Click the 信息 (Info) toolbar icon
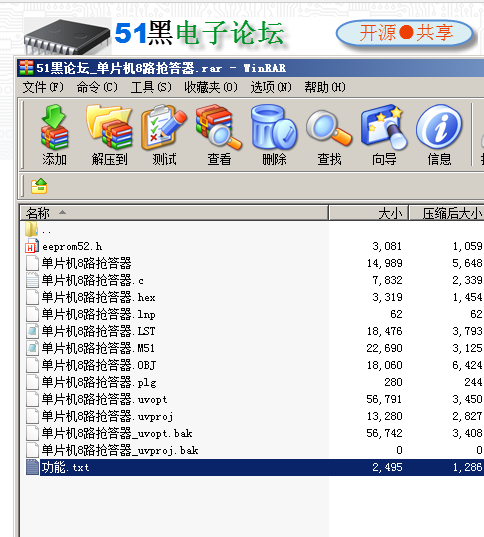The width and height of the screenshot is (484, 537). tap(439, 128)
